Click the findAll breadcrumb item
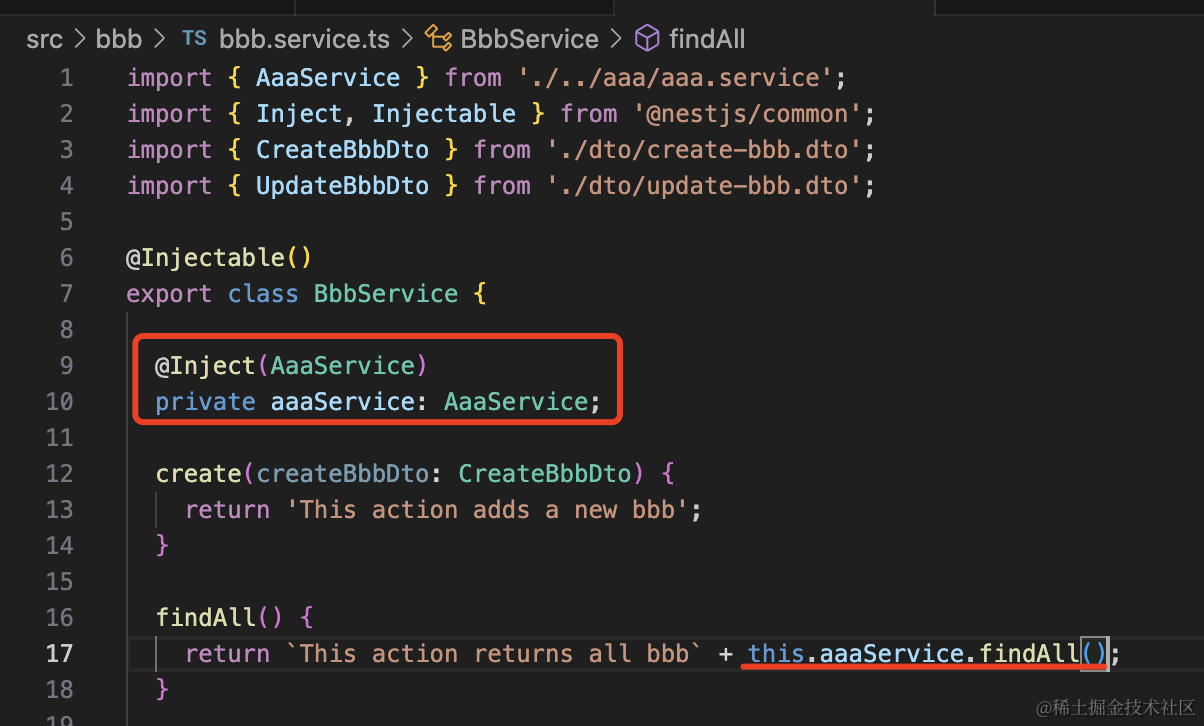Viewport: 1204px width, 726px height. pos(707,39)
